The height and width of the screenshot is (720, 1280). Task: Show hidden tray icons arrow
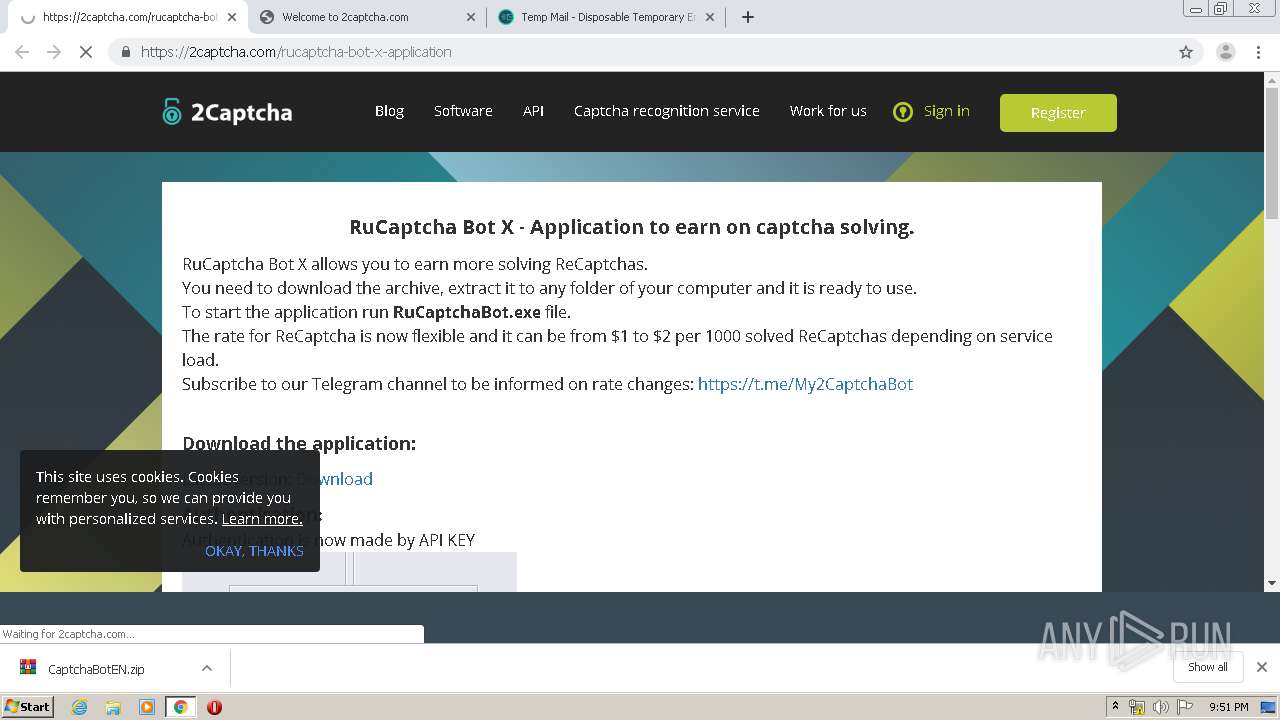(x=1114, y=707)
